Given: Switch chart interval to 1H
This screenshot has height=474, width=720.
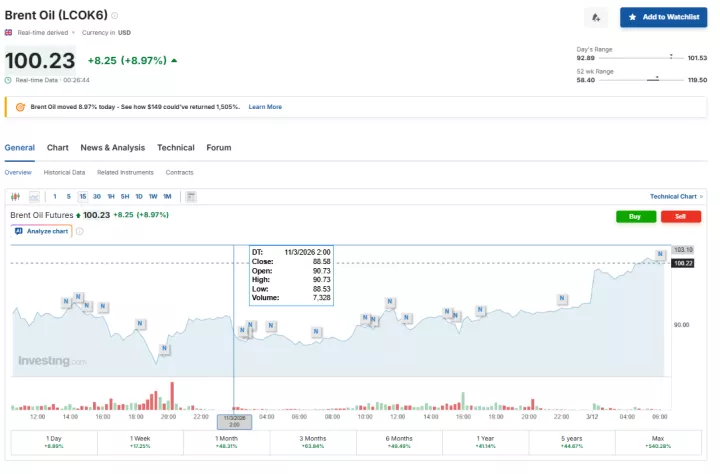Looking at the screenshot, I should tap(110, 196).
